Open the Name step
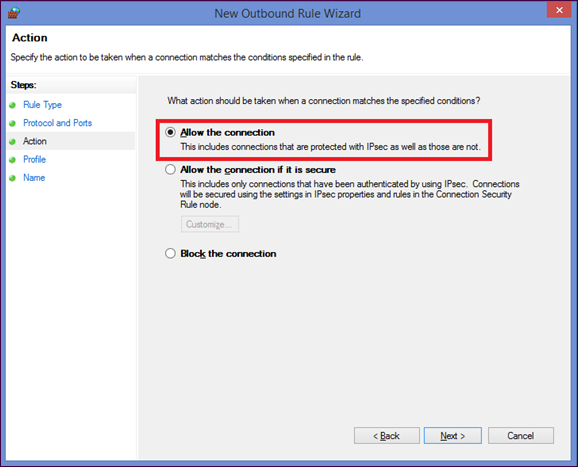 [x=34, y=178]
